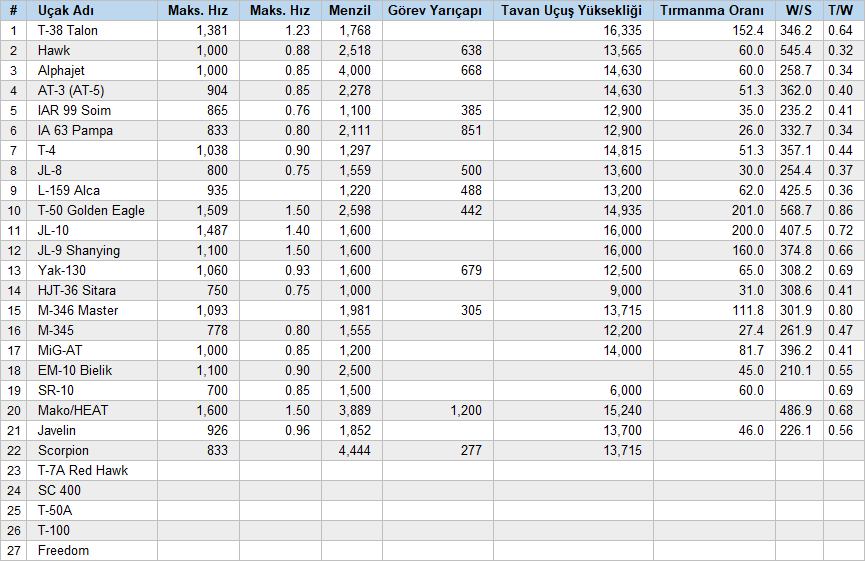Select the T-38 Talon cell
Screen dimensions: 865x561
92,30
